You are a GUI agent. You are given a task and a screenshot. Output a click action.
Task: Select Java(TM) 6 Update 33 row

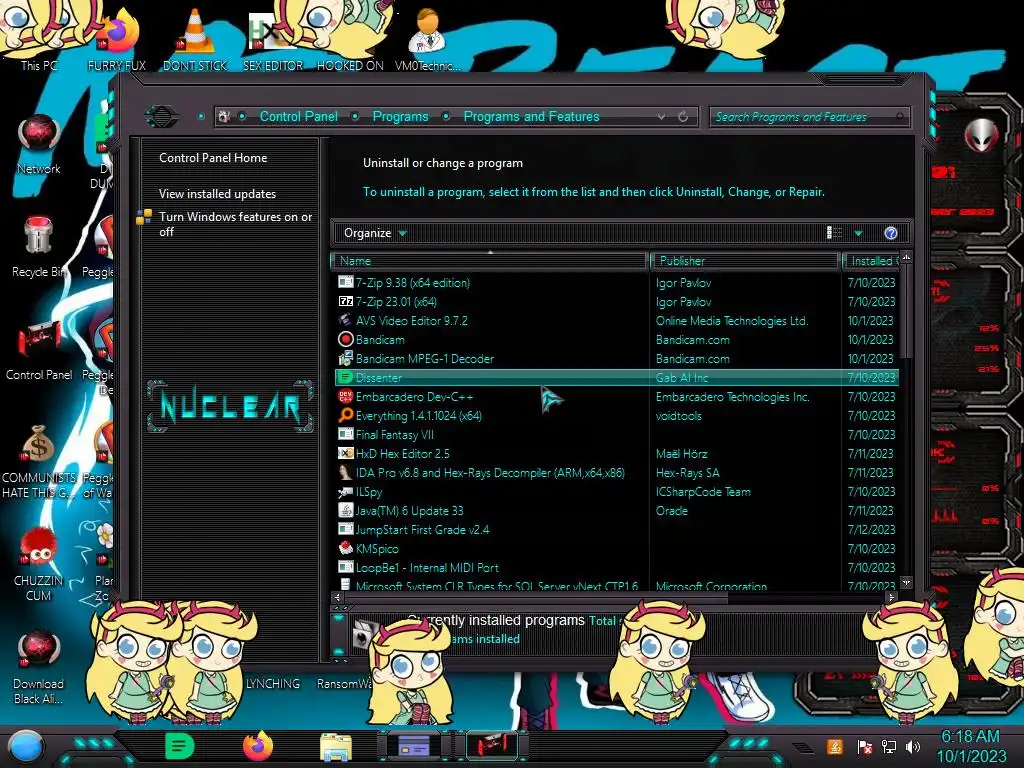click(616, 511)
